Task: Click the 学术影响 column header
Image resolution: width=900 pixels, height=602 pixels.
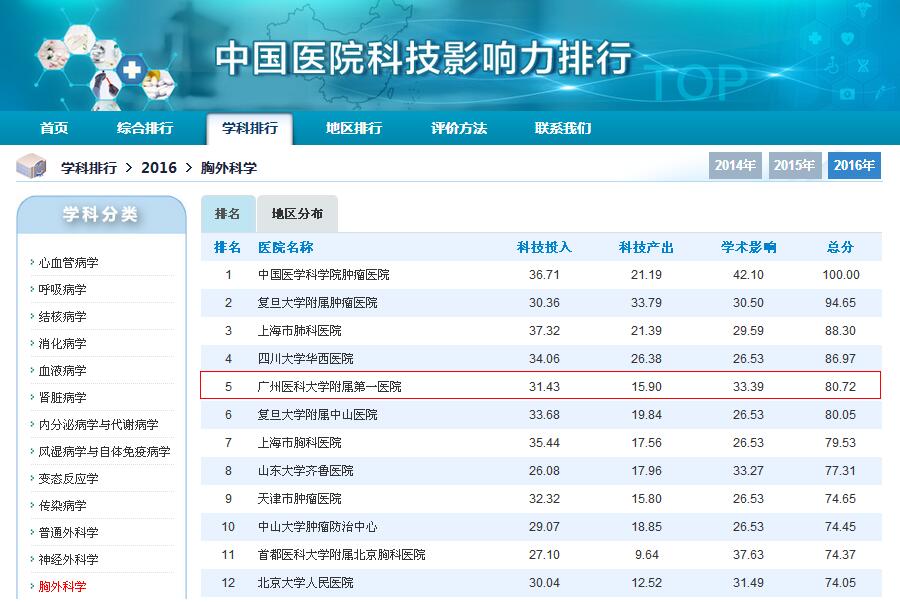Action: tap(748, 247)
